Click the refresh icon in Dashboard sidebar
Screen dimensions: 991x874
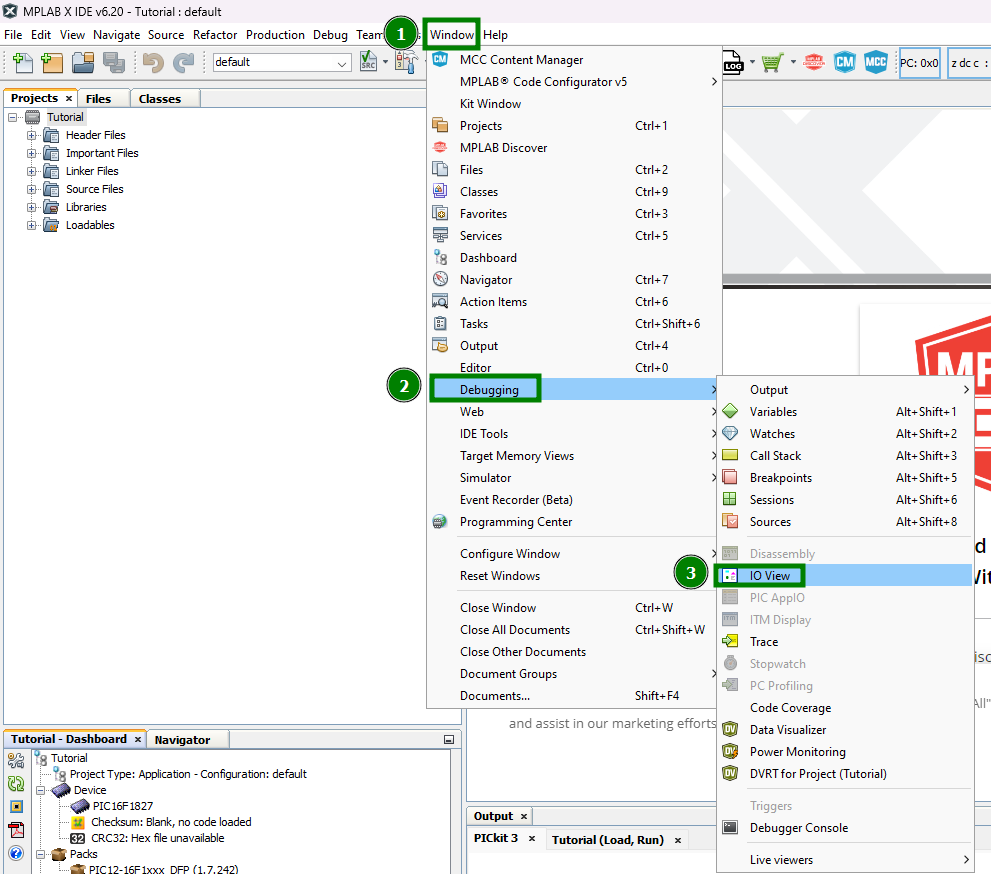click(x=16, y=784)
